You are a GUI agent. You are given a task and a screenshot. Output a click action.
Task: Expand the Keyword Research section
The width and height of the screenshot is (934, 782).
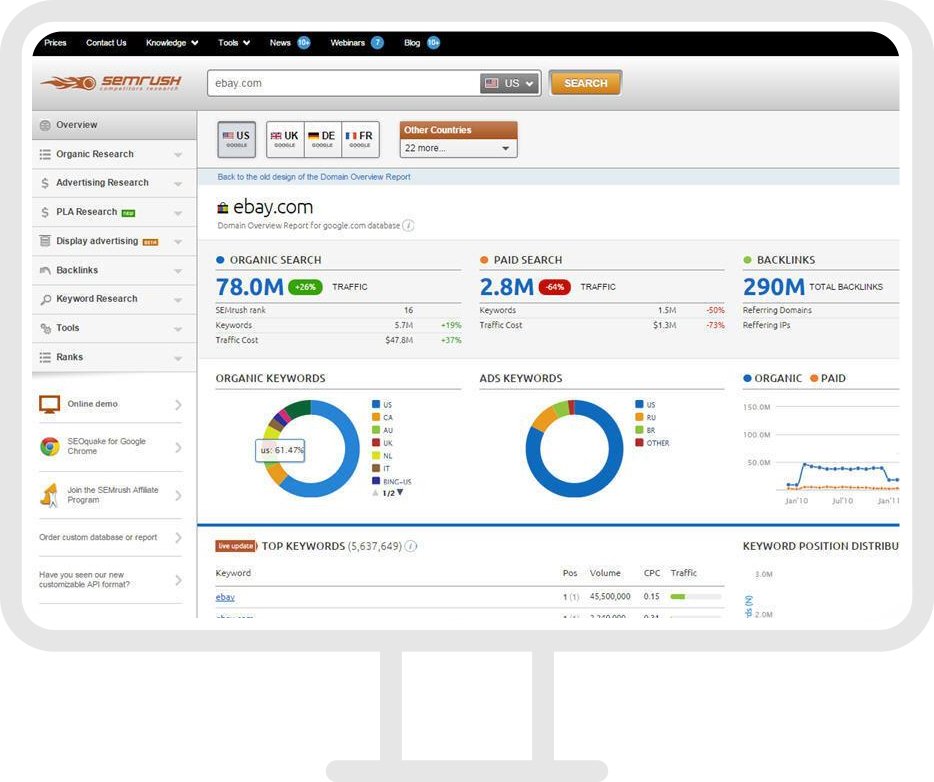point(178,300)
